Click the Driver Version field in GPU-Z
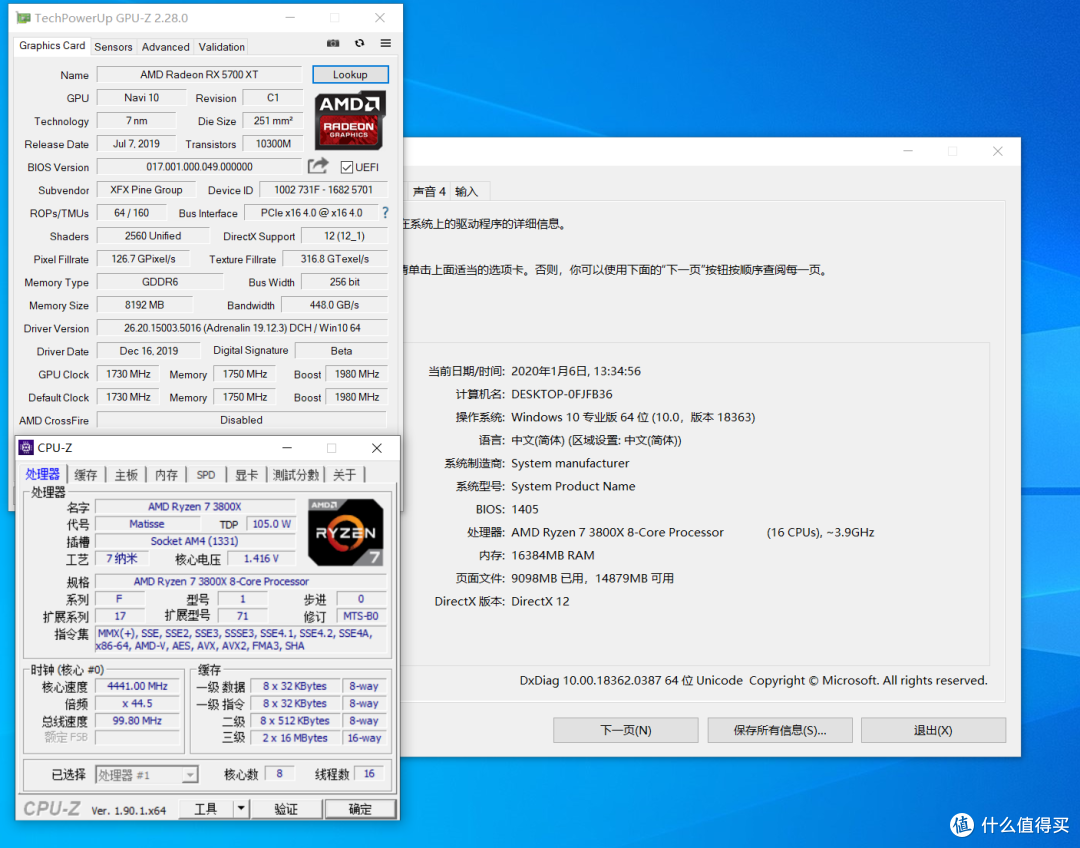Viewport: 1080px width, 848px height. point(242,328)
